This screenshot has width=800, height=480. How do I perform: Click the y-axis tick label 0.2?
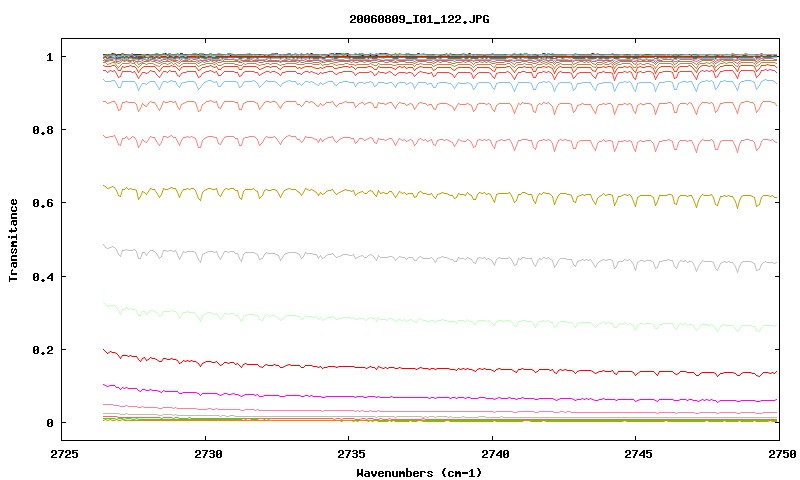(43, 350)
